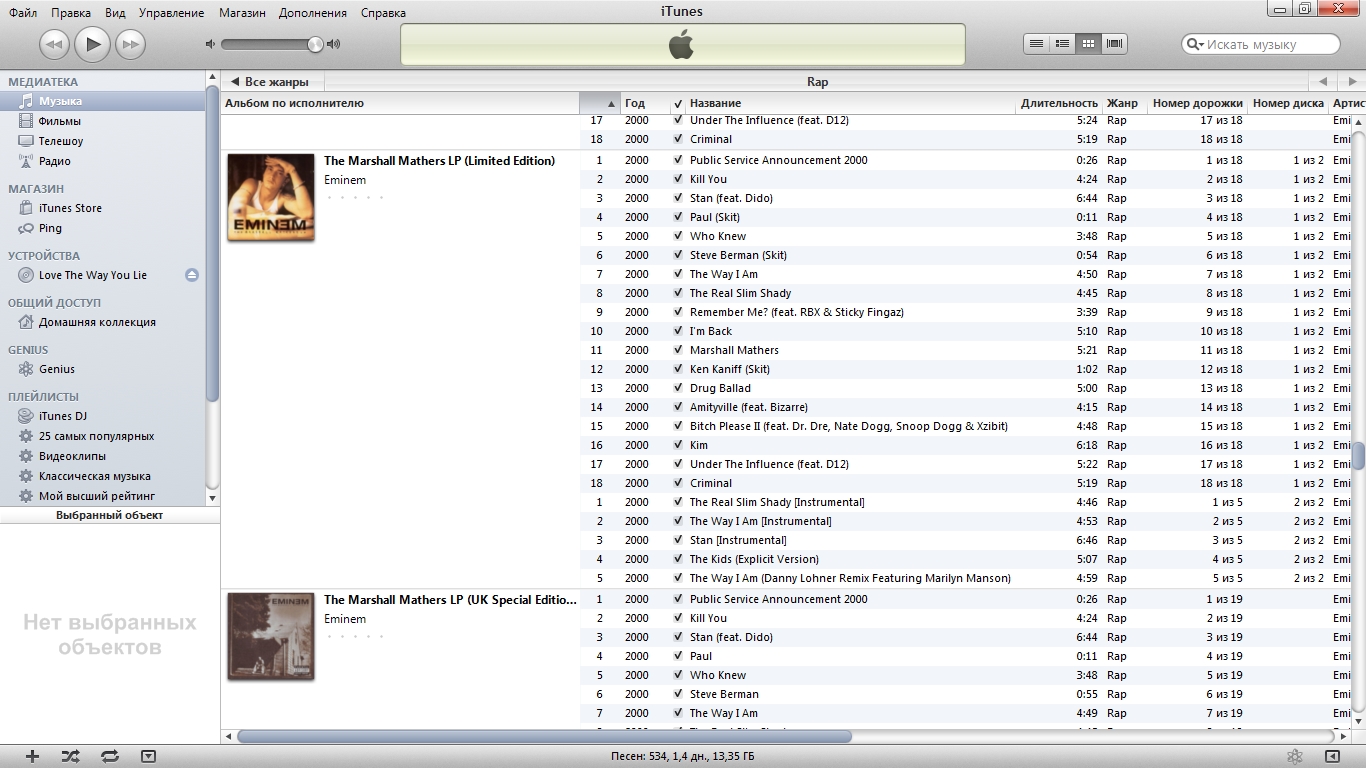This screenshot has width=1366, height=768.
Task: Click the Ping icon in sidebar
Action: click(x=26, y=228)
